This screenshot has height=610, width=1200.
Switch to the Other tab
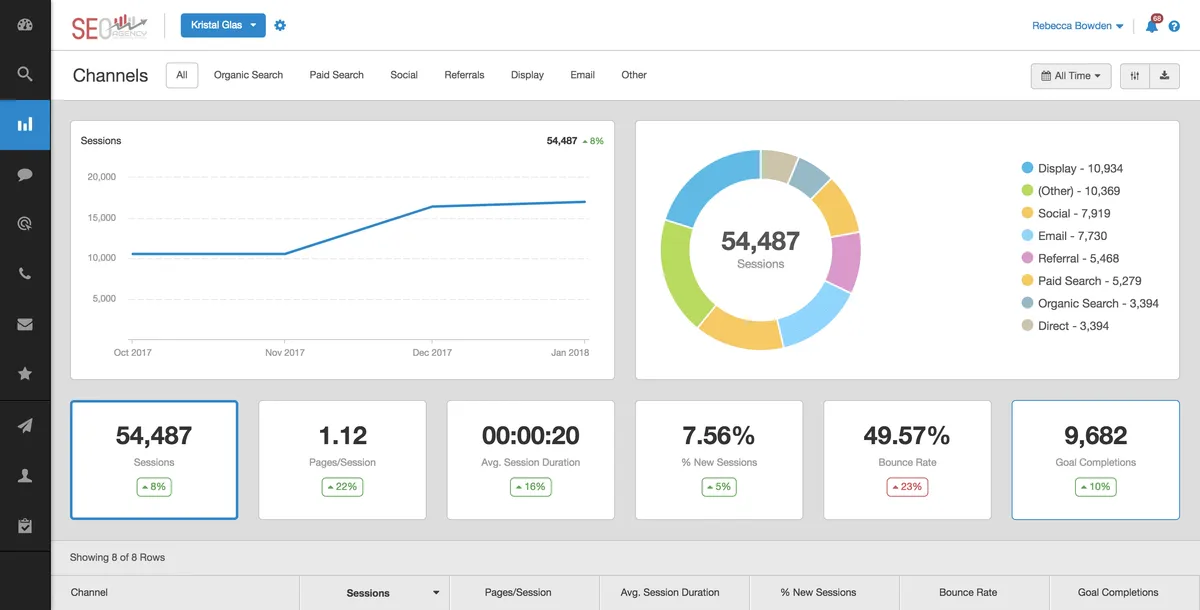click(634, 75)
